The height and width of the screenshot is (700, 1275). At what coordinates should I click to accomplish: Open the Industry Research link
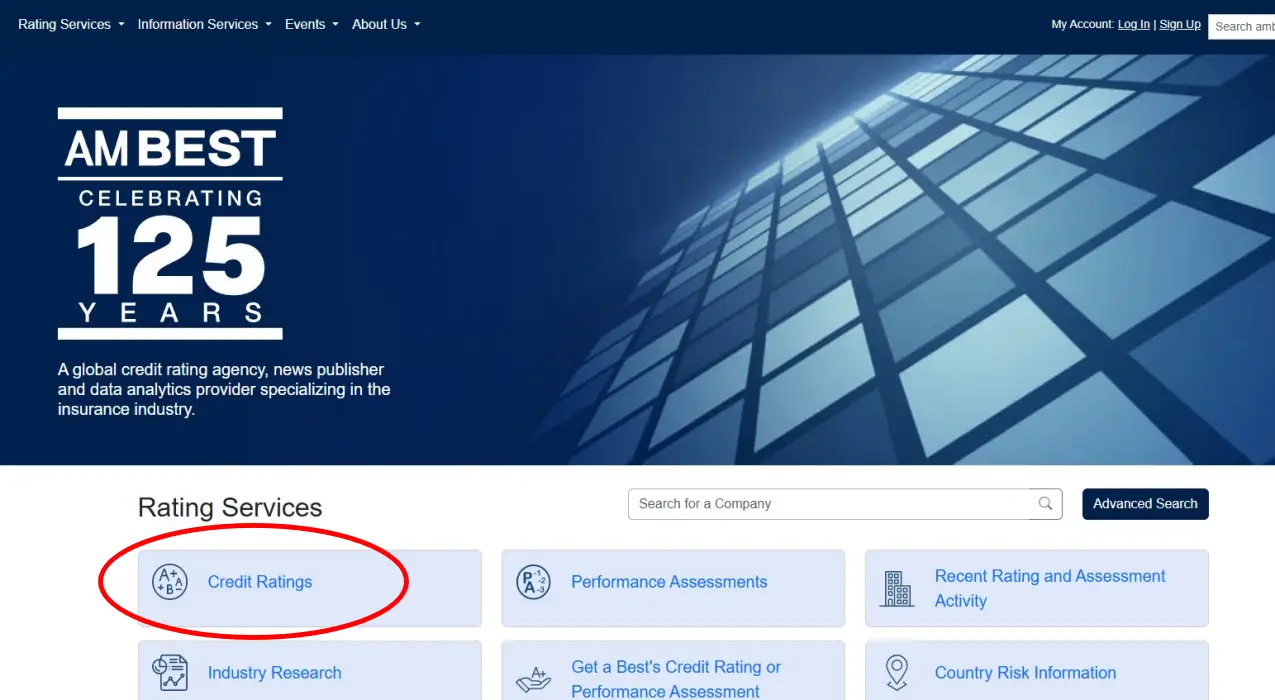(x=275, y=673)
